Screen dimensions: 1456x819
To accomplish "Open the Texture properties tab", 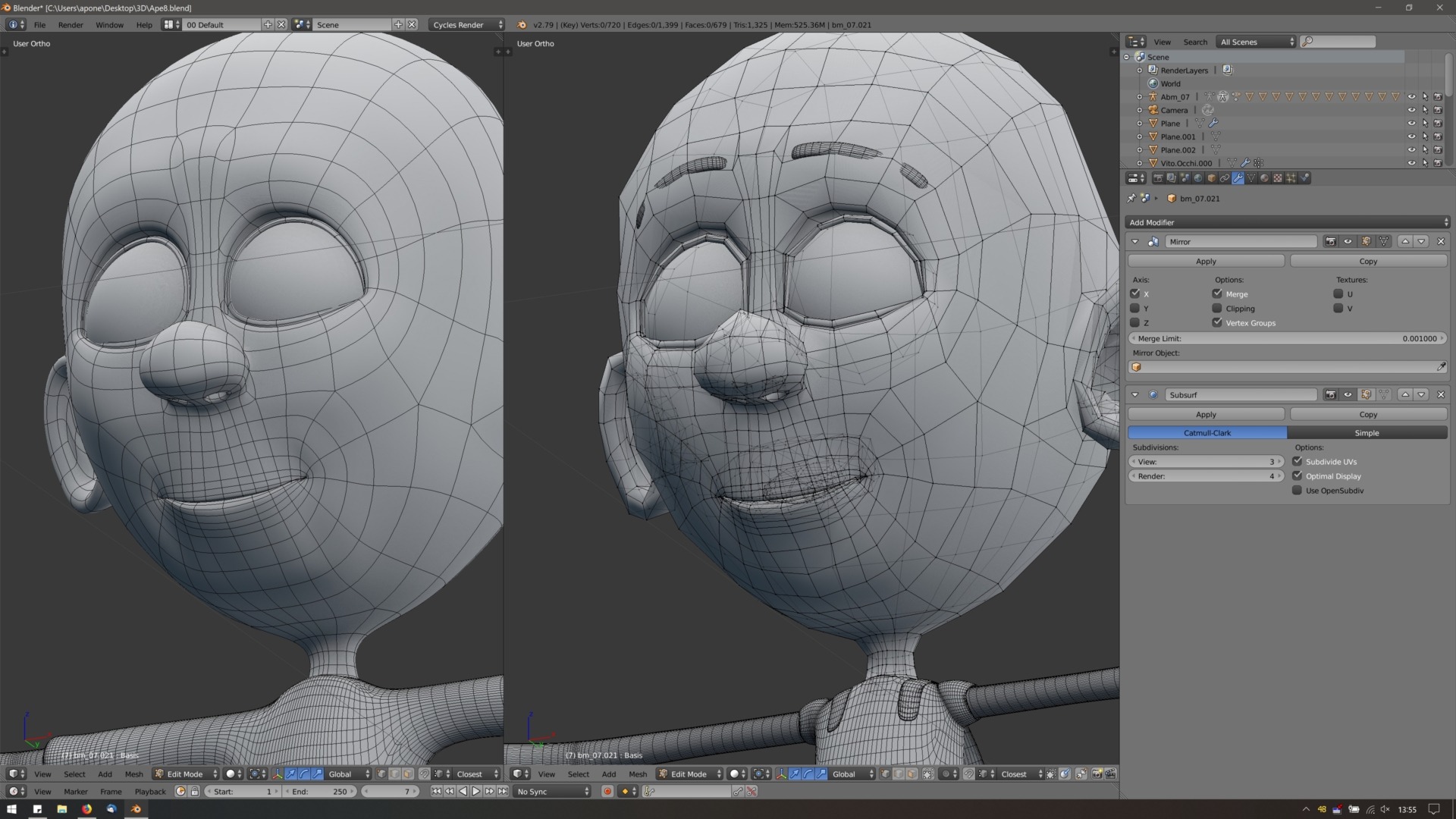I will (x=1278, y=178).
